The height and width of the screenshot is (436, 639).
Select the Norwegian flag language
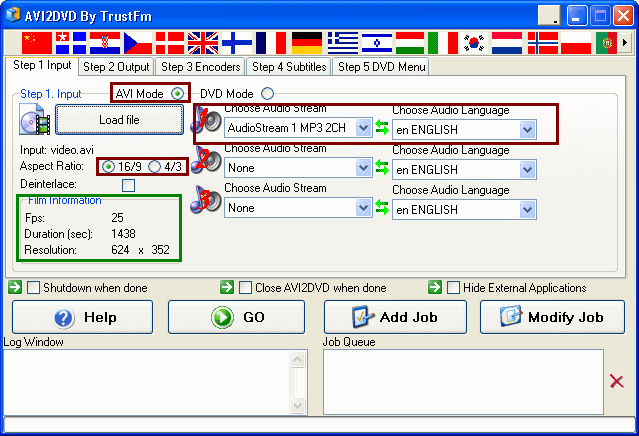pos(543,43)
